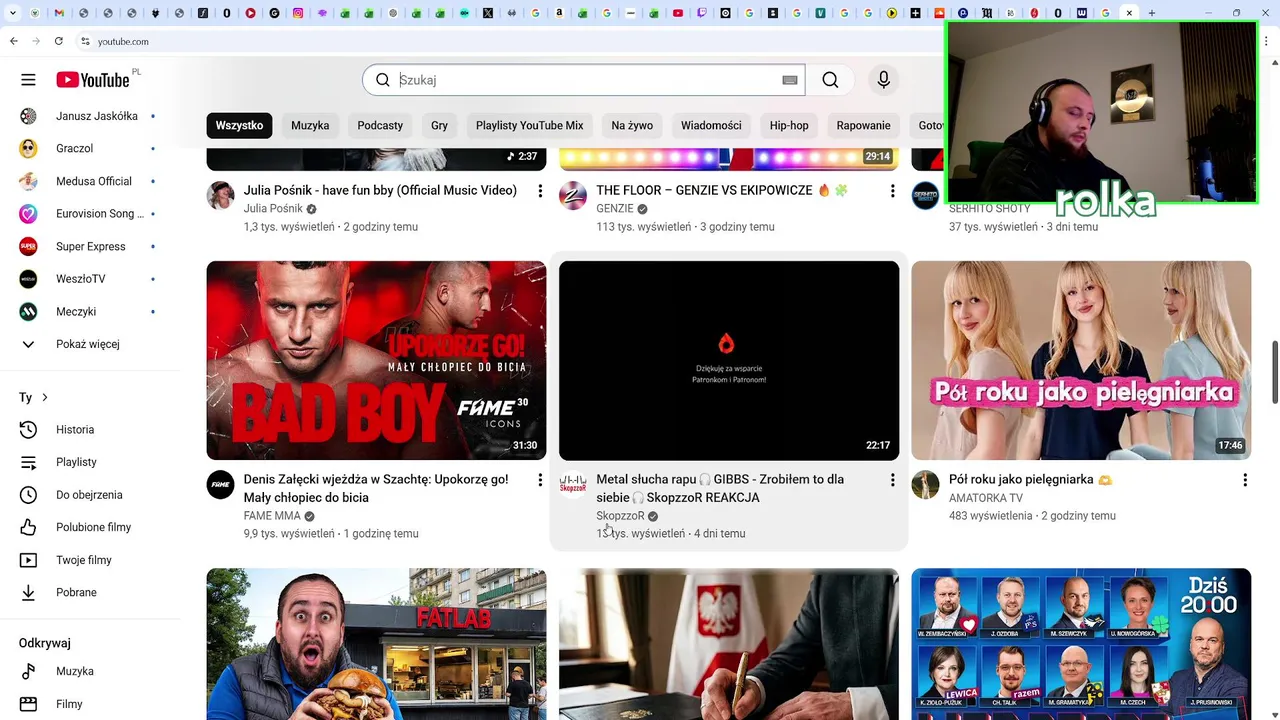The width and height of the screenshot is (1280, 720).
Task: Reload the page with the browser refresh button
Action: (x=59, y=41)
